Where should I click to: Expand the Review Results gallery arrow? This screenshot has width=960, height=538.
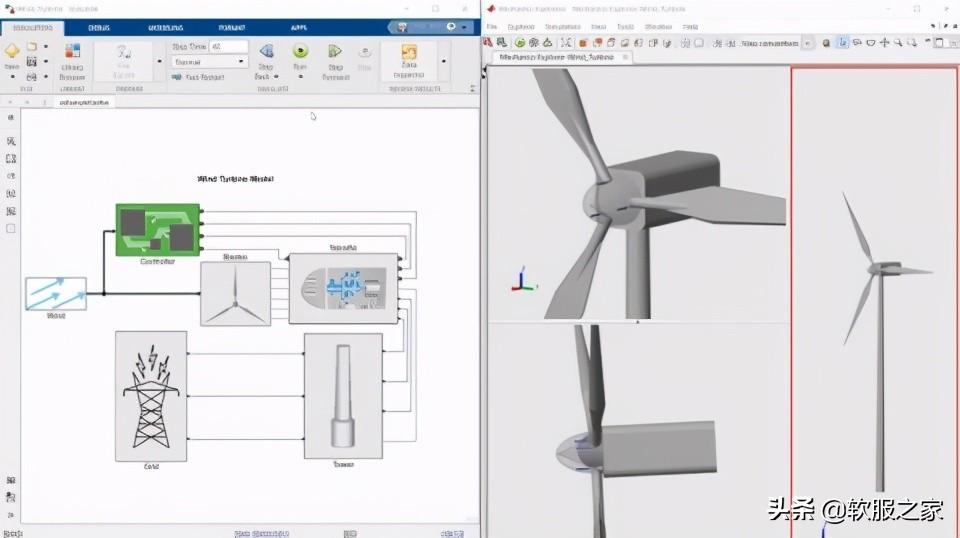[445, 62]
